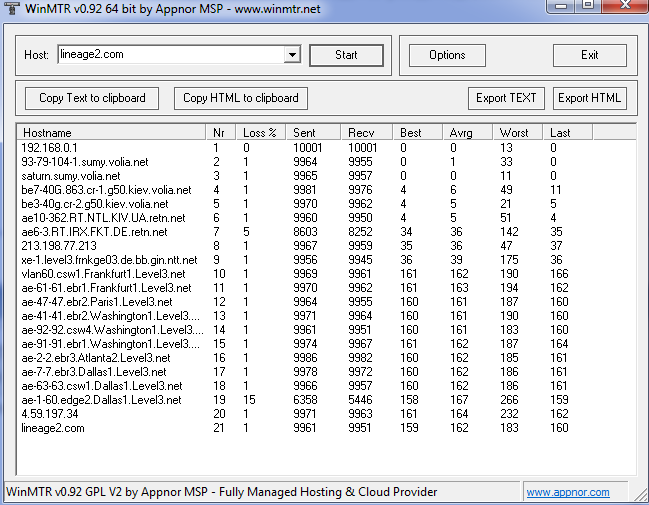The height and width of the screenshot is (505, 649).
Task: Click the Nr column header
Action: [x=221, y=132]
